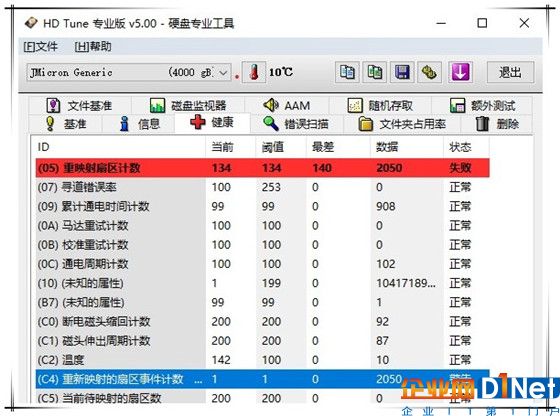Click the 阈值 column header
Viewport: 560px width, 416px height.
pos(281,147)
